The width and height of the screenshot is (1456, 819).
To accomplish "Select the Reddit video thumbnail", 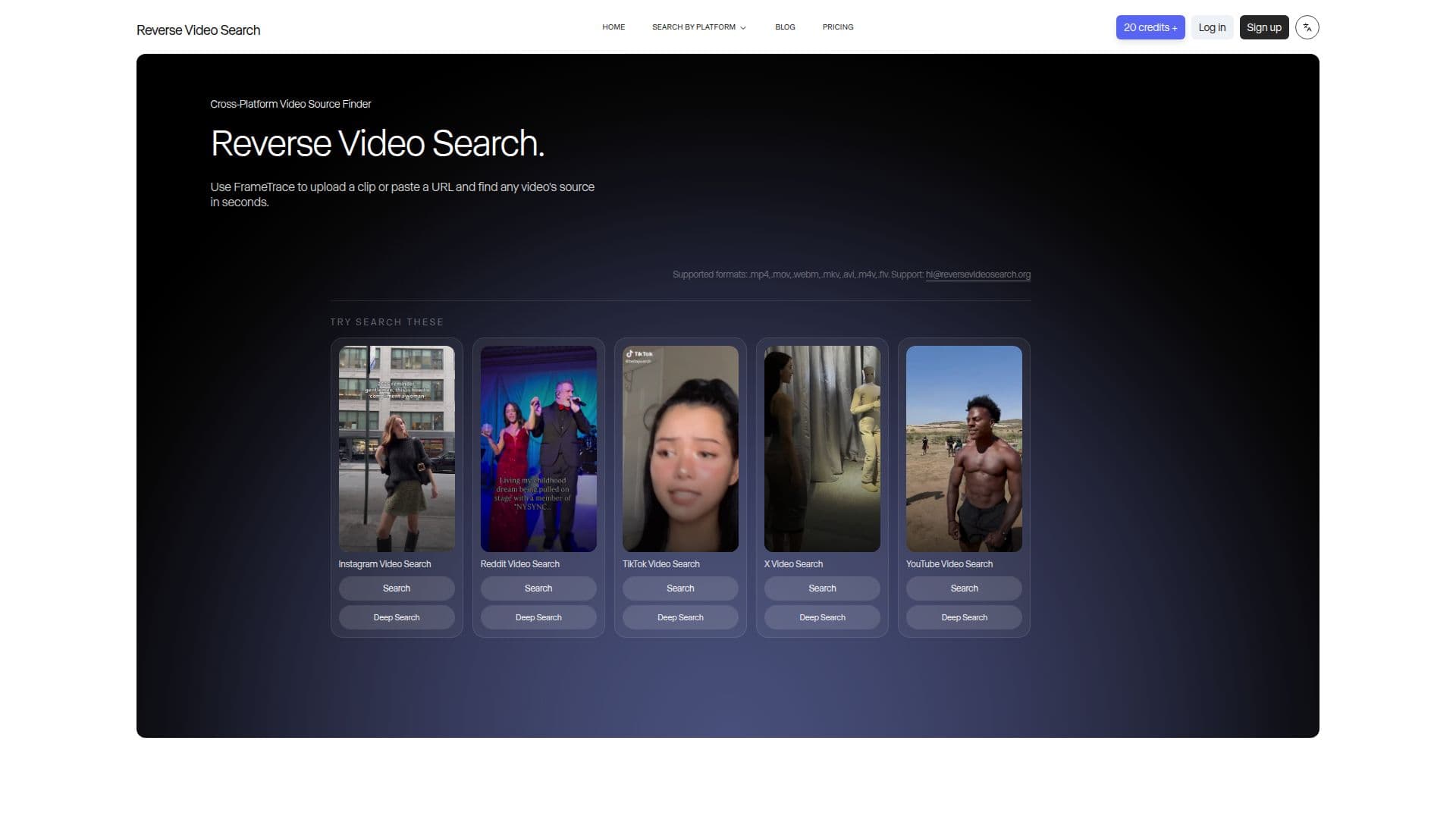I will click(x=538, y=449).
